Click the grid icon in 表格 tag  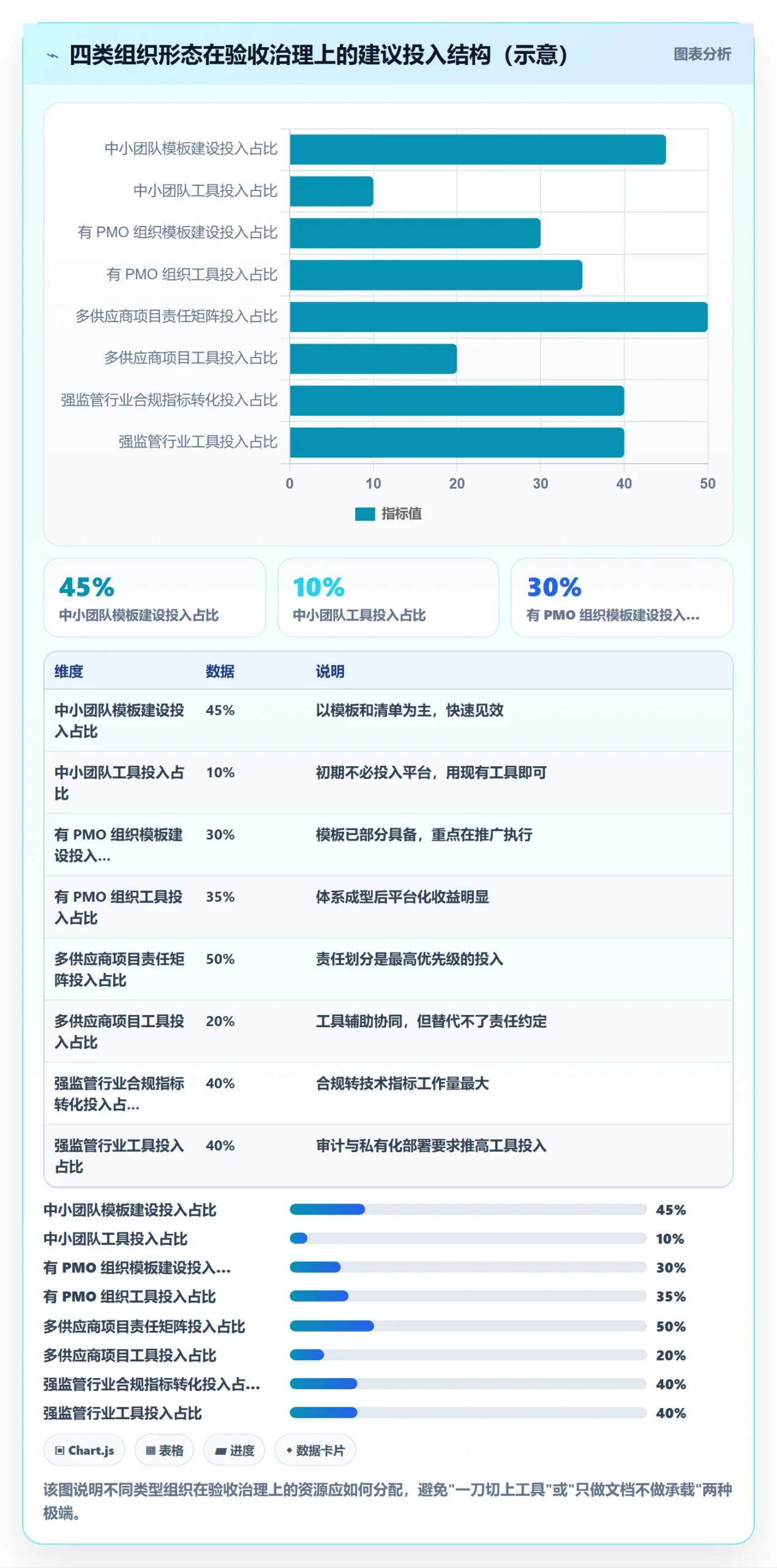pyautogui.click(x=150, y=1450)
